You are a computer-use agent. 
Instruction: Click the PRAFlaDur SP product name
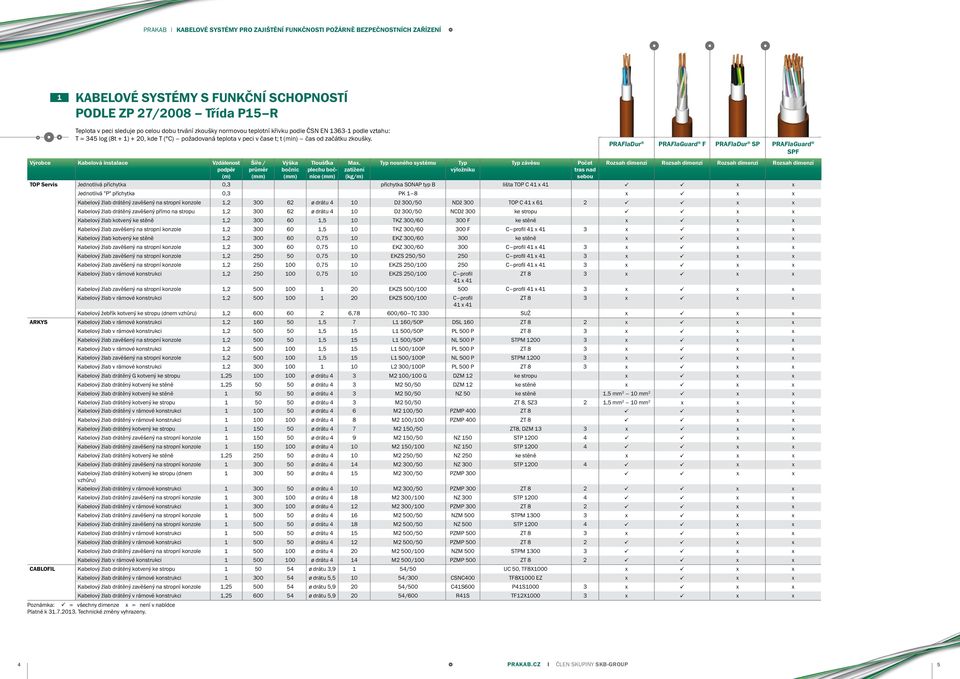[x=737, y=144]
